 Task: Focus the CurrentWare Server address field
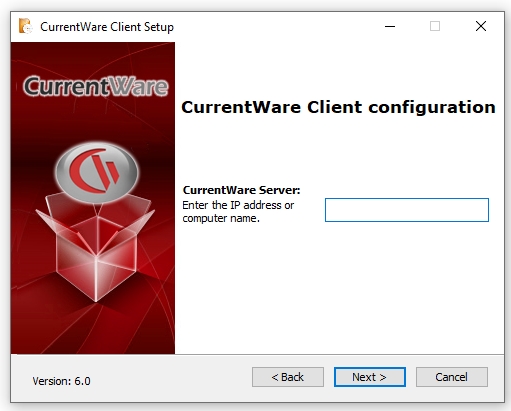pyautogui.click(x=407, y=210)
